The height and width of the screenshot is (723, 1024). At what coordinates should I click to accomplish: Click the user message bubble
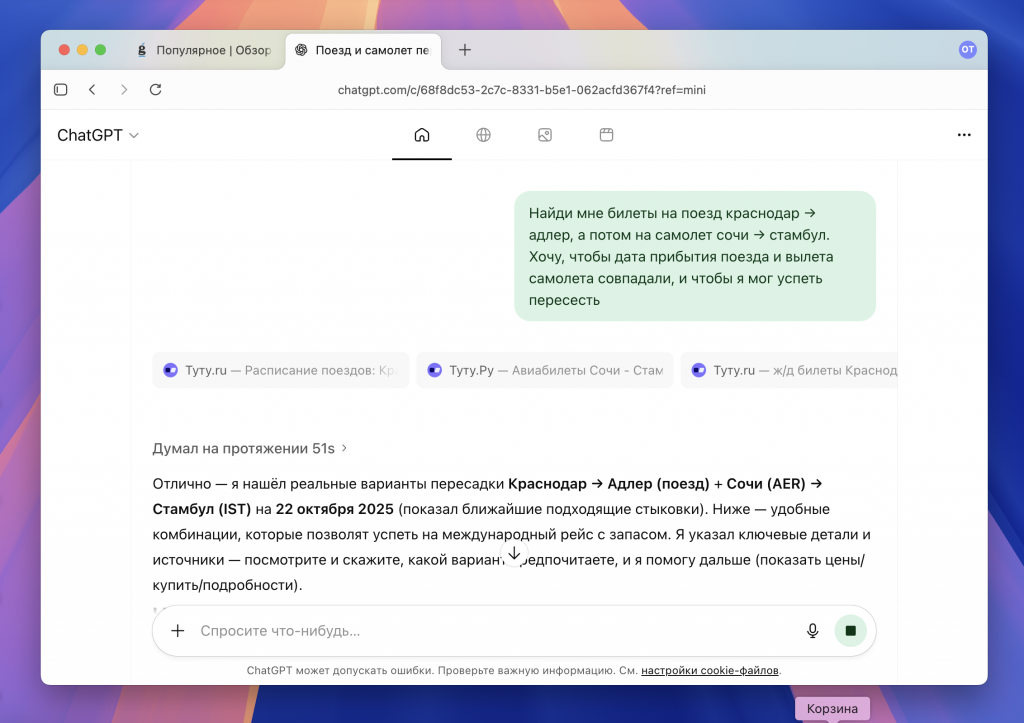(695, 256)
